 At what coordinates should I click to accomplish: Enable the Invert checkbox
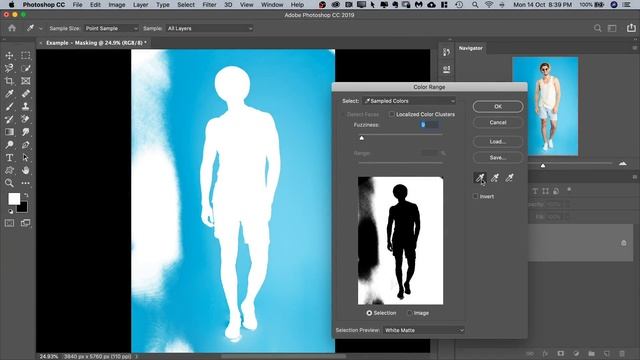coord(475,196)
